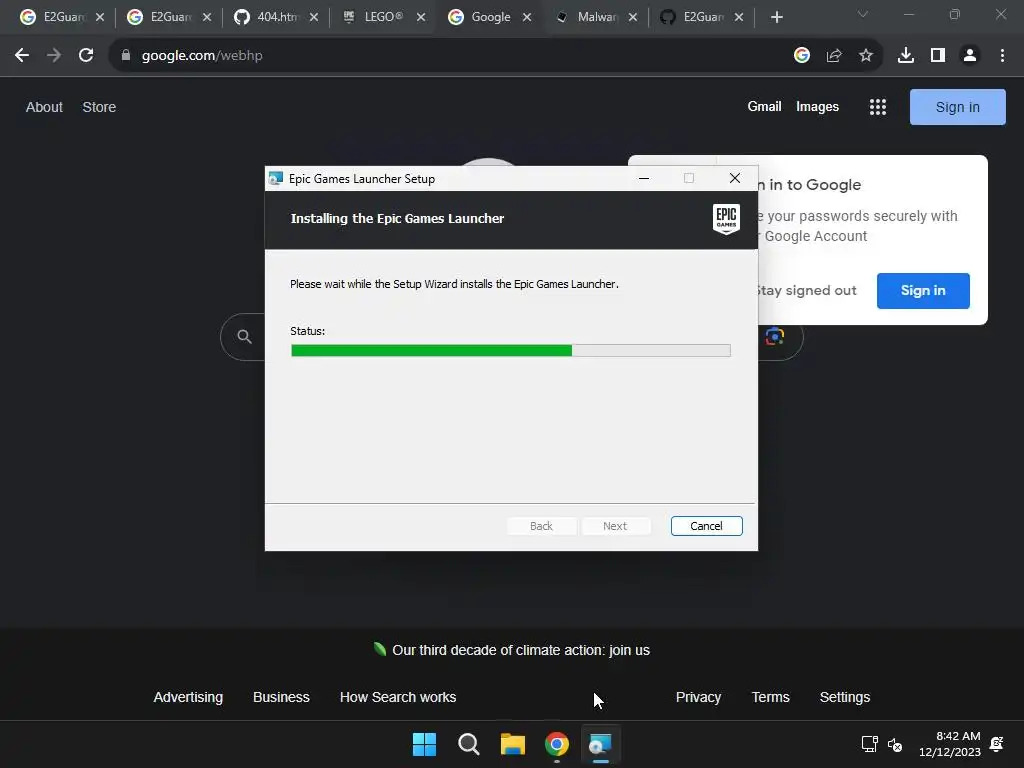The height and width of the screenshot is (768, 1024).
Task: Open Windows Start menu
Action: pyautogui.click(x=424, y=744)
